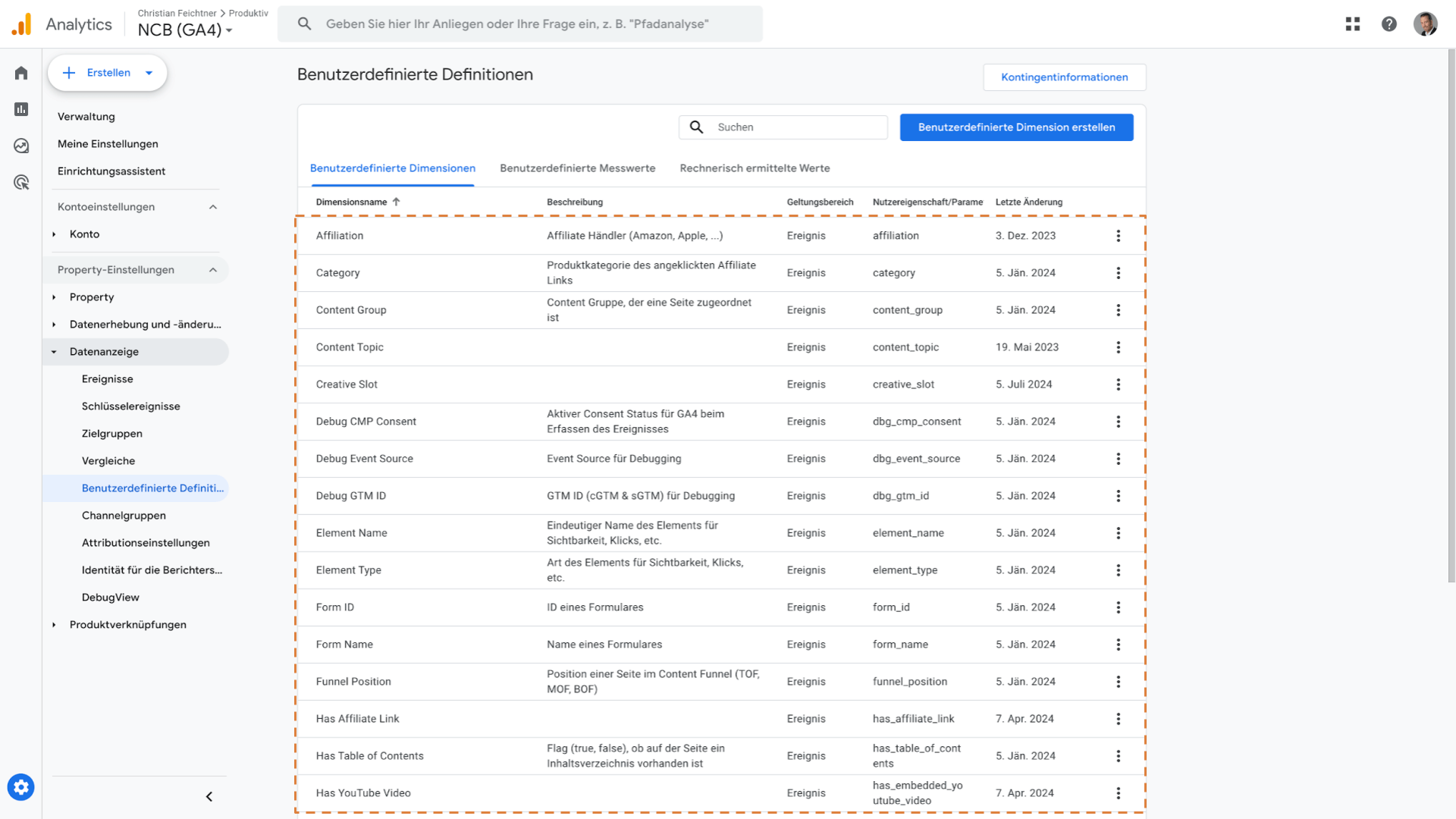
Task: Collapse the Kontoeinstellungen section
Action: [x=213, y=207]
